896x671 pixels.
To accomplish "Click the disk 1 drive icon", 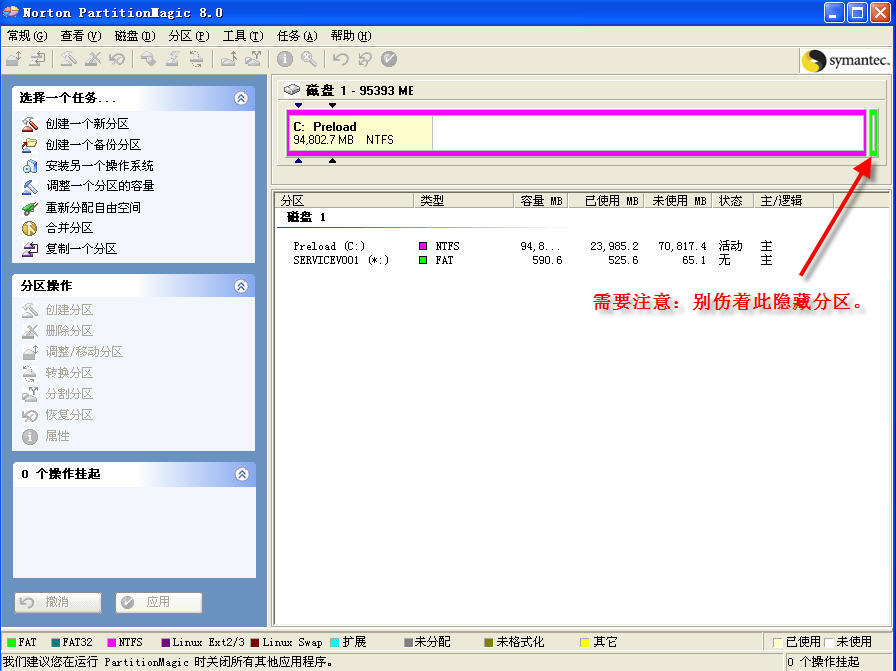I will [x=292, y=90].
